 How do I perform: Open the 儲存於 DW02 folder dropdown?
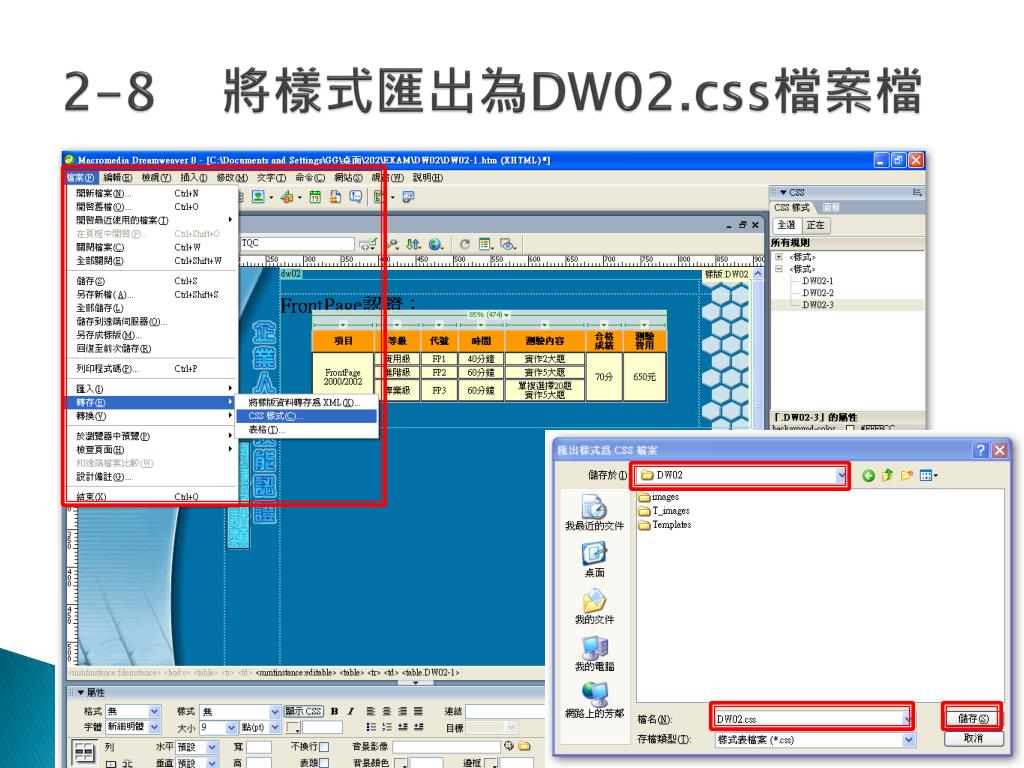pos(841,475)
